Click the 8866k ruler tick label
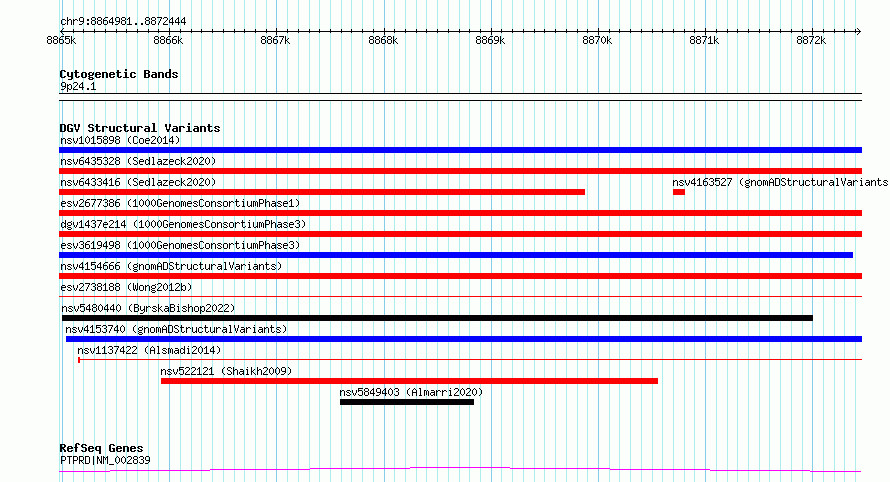Image resolution: width=890 pixels, height=482 pixels. (x=169, y=40)
